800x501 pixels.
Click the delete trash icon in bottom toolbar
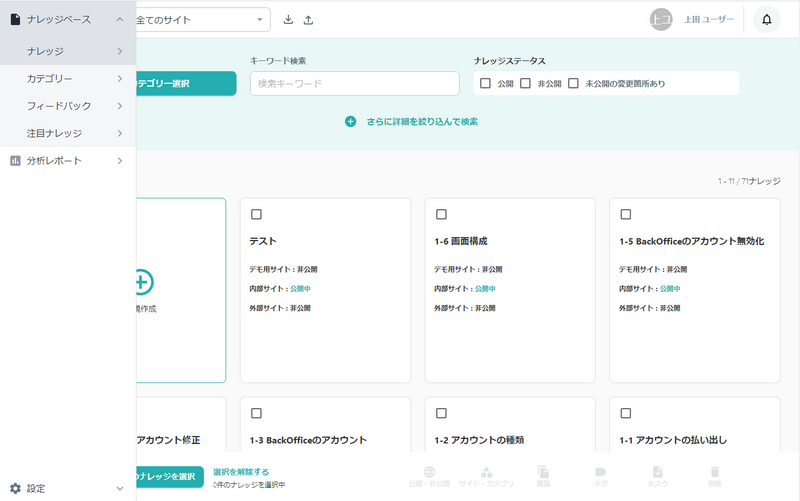[714, 476]
